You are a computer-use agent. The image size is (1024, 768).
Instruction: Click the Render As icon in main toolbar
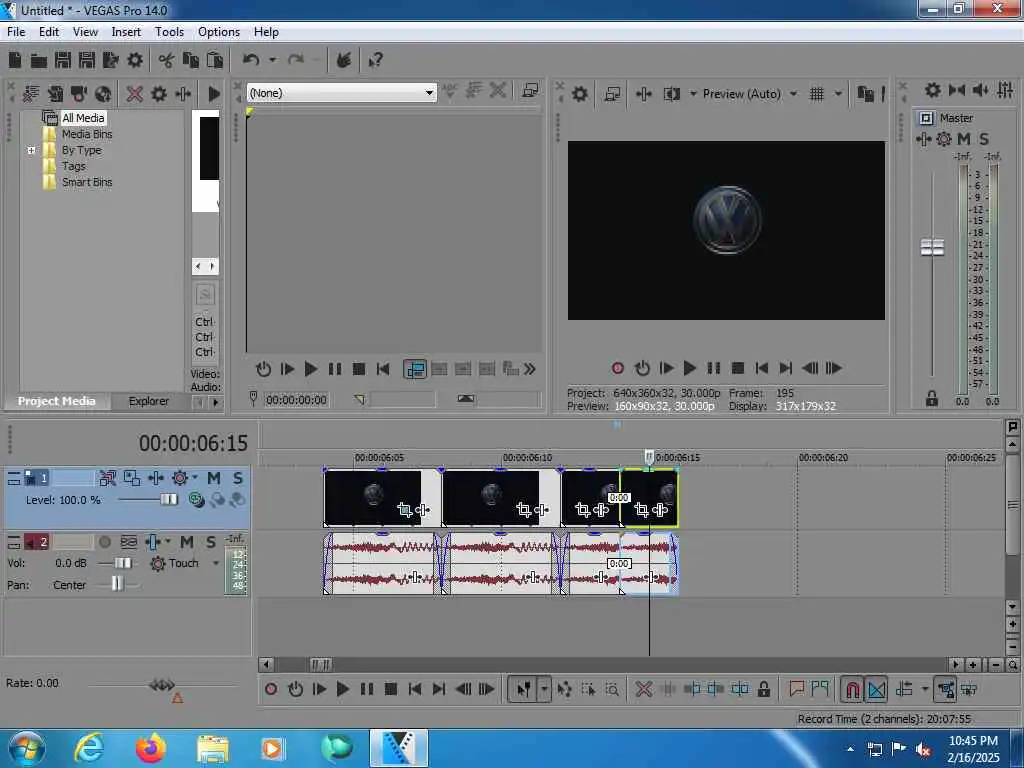[110, 60]
